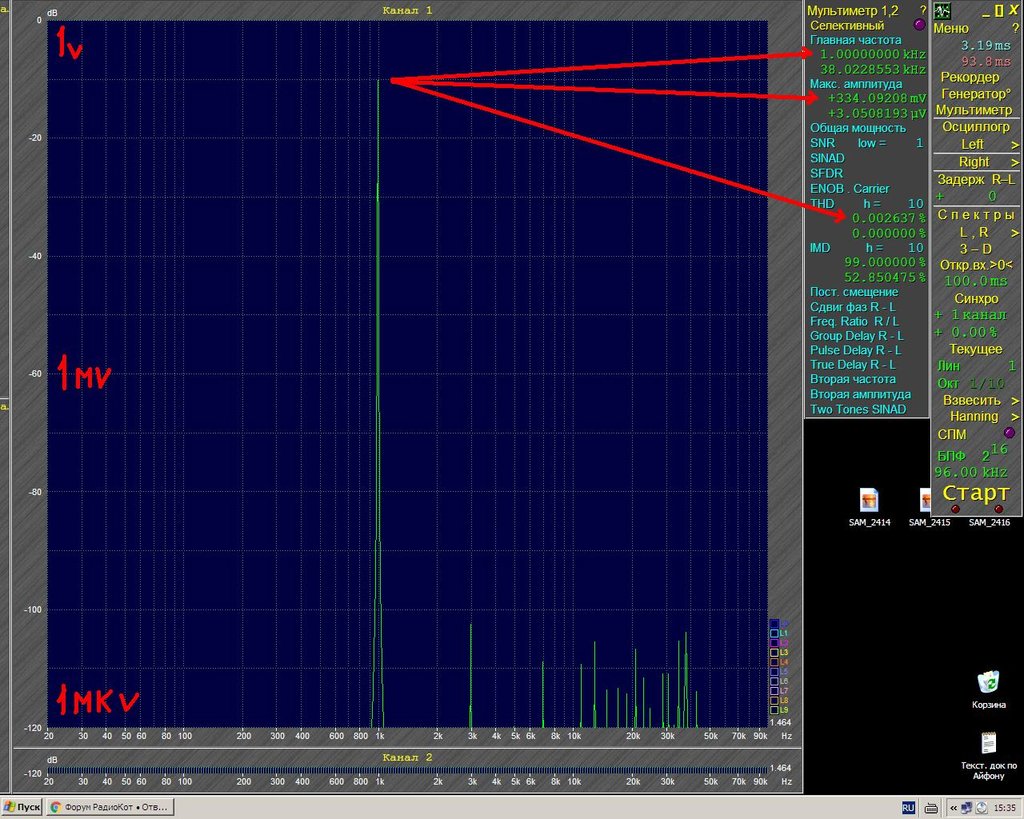Open the Рекордер panel
This screenshot has height=819, width=1024.
(970, 77)
